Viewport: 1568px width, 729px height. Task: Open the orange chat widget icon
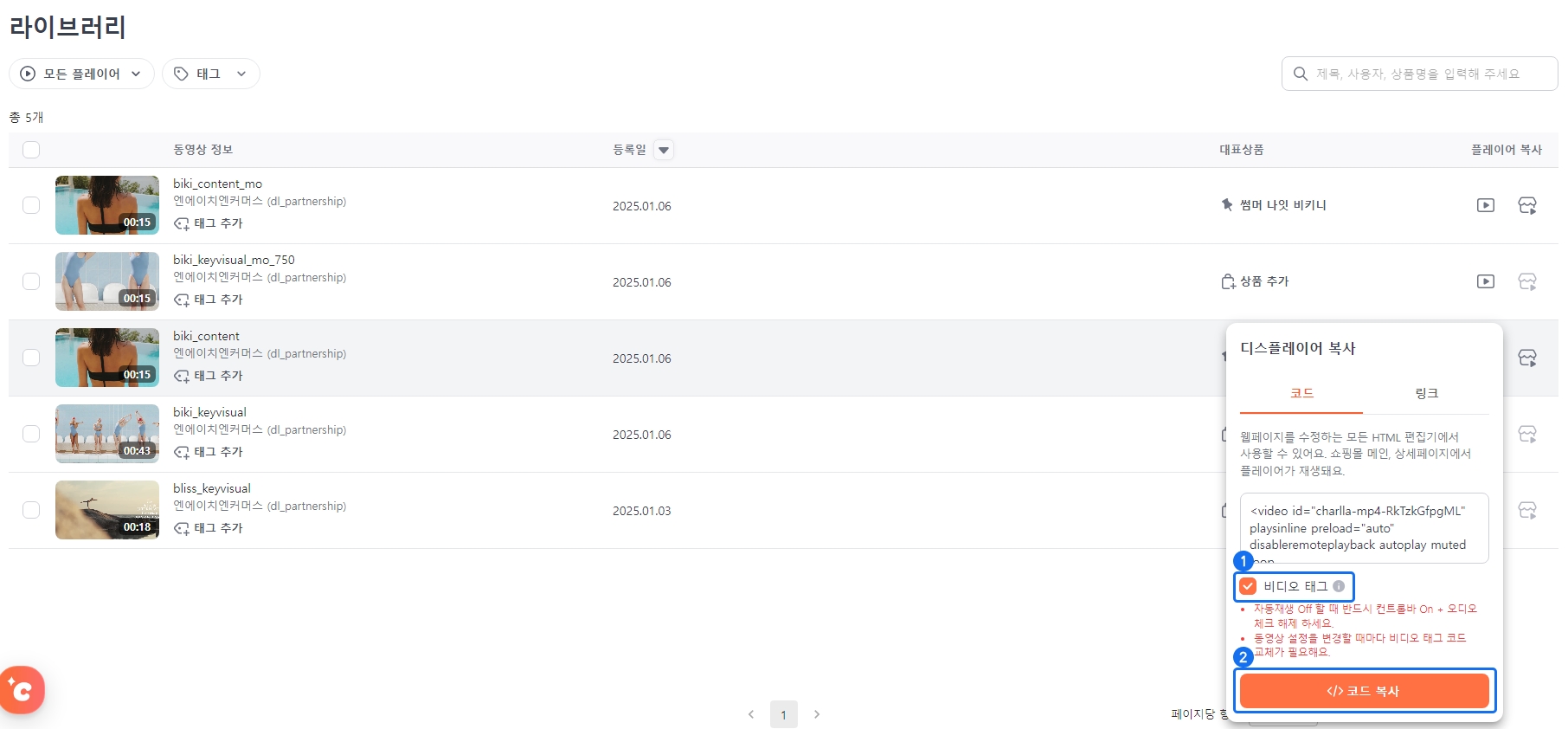pos(22,690)
